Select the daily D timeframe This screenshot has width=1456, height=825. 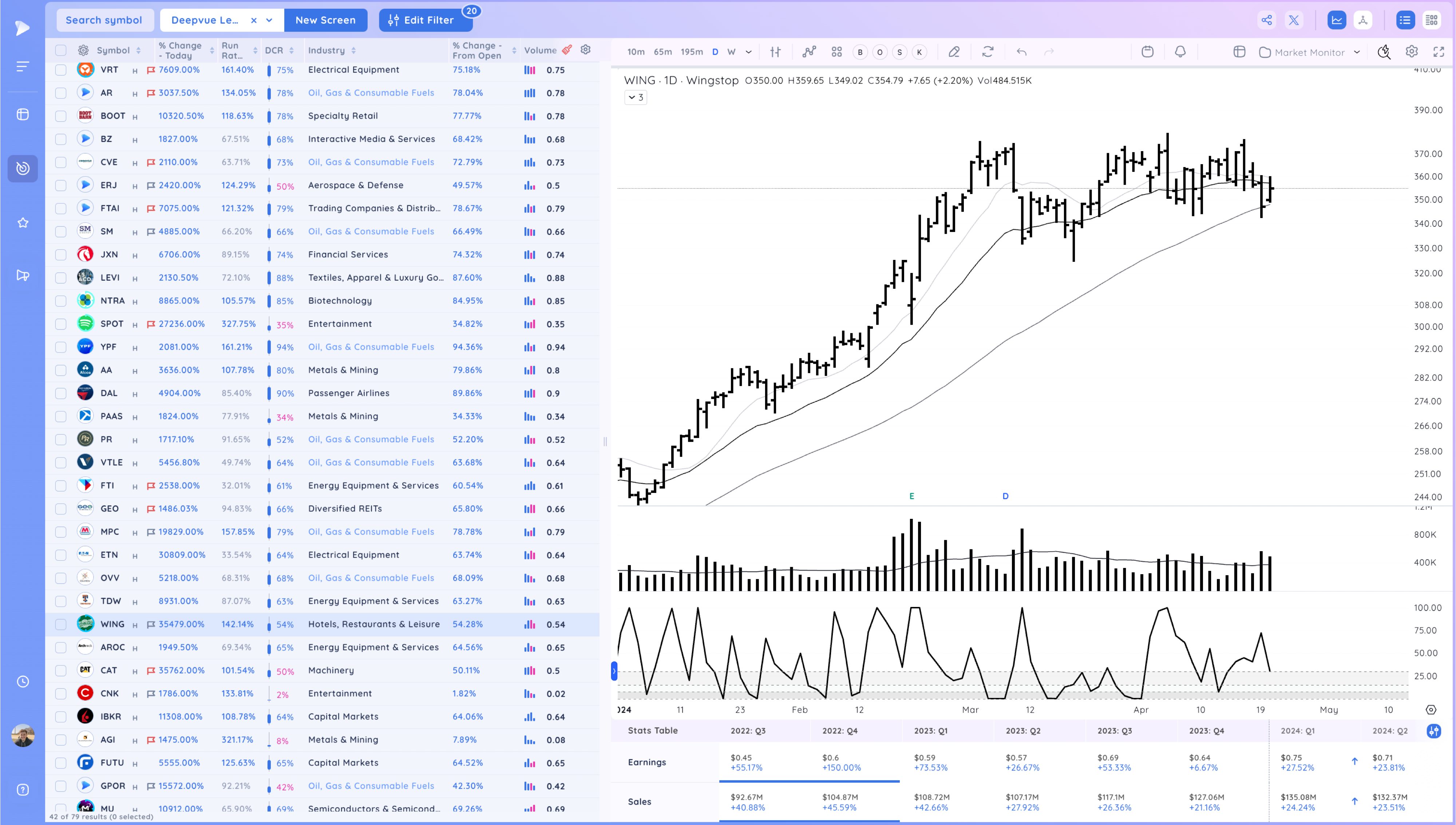tap(715, 52)
